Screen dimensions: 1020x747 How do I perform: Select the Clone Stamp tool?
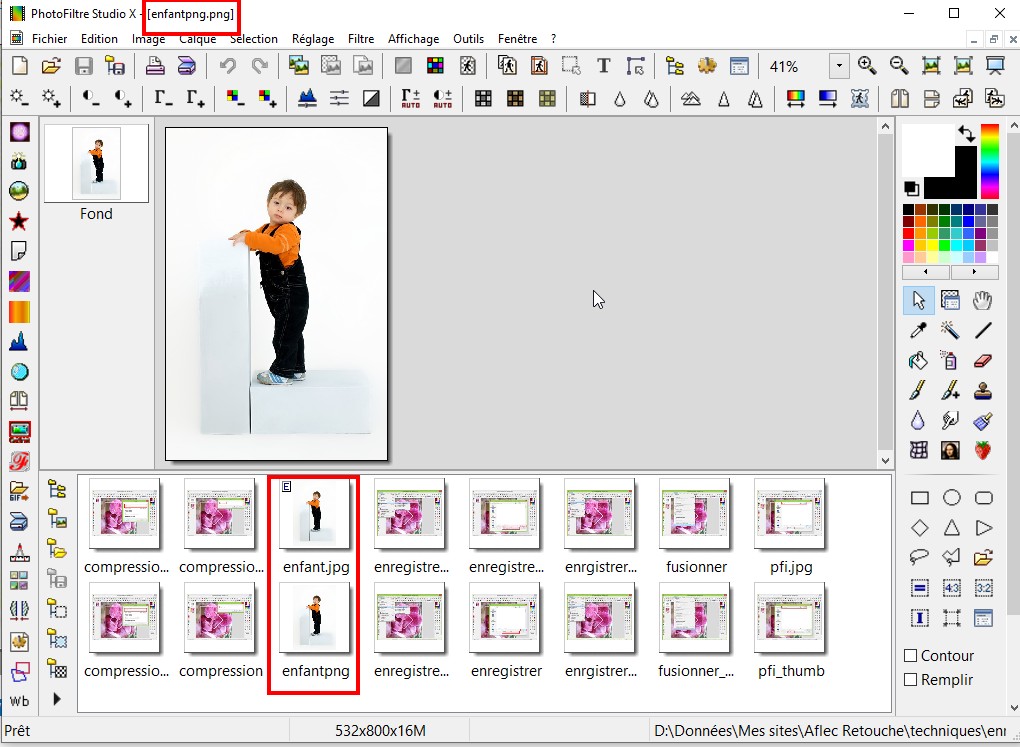tap(983, 390)
